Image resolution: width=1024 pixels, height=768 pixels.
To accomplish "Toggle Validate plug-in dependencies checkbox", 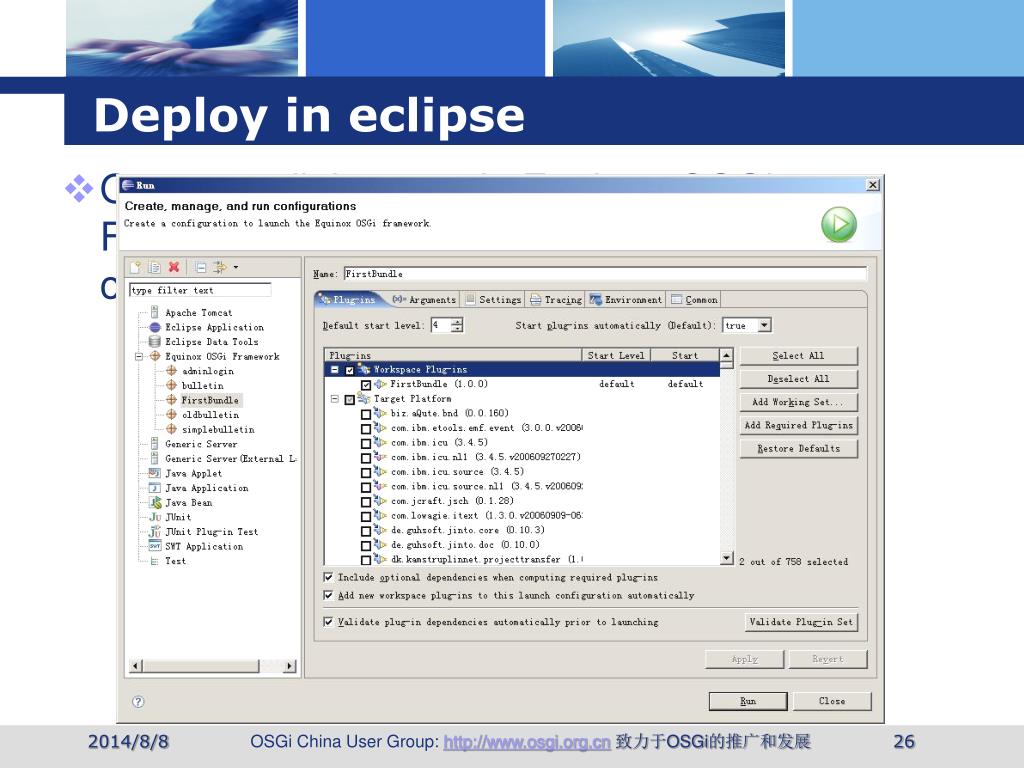I will pyautogui.click(x=328, y=622).
